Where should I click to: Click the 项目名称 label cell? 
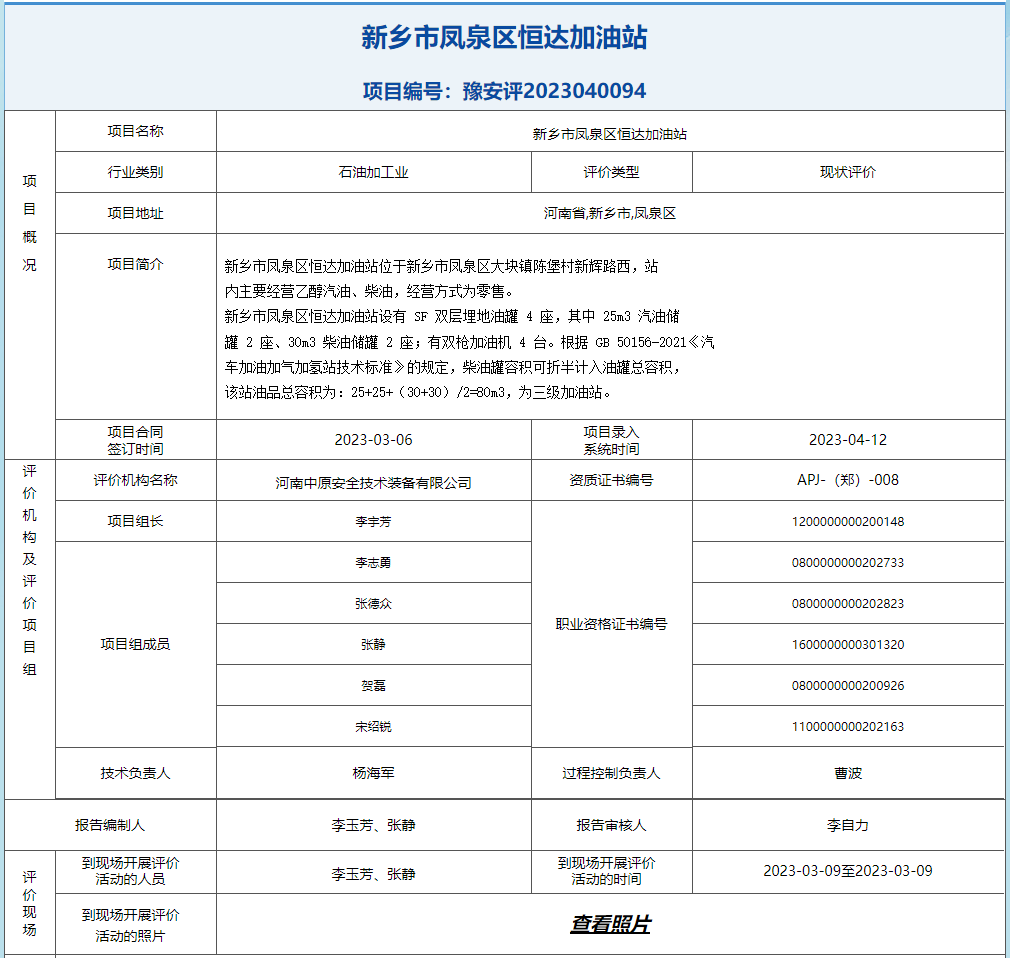(135, 131)
